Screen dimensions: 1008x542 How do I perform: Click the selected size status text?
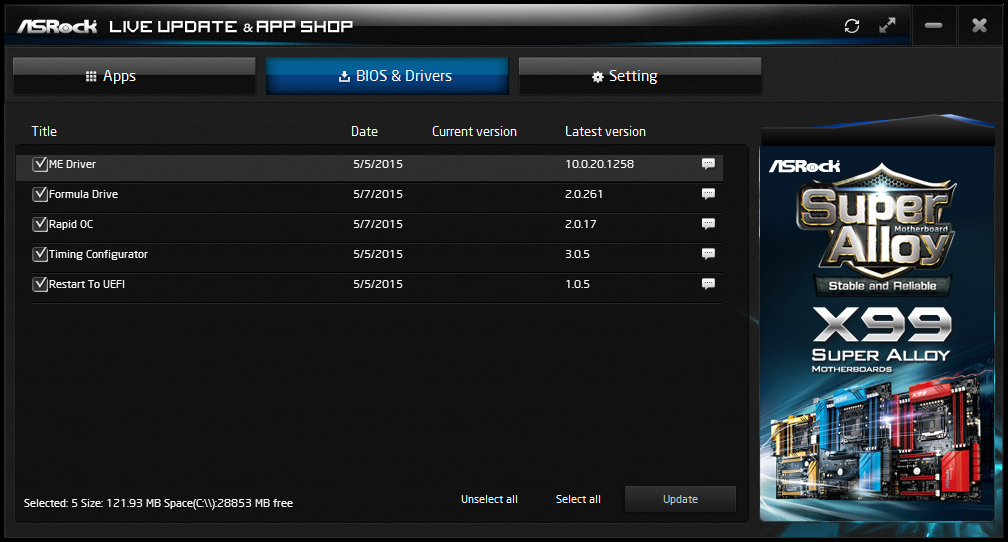158,503
